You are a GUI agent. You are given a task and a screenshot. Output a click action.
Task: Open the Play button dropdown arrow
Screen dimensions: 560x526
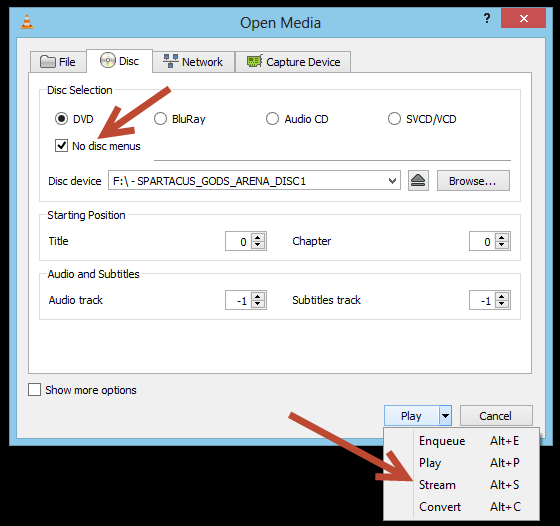(x=445, y=416)
